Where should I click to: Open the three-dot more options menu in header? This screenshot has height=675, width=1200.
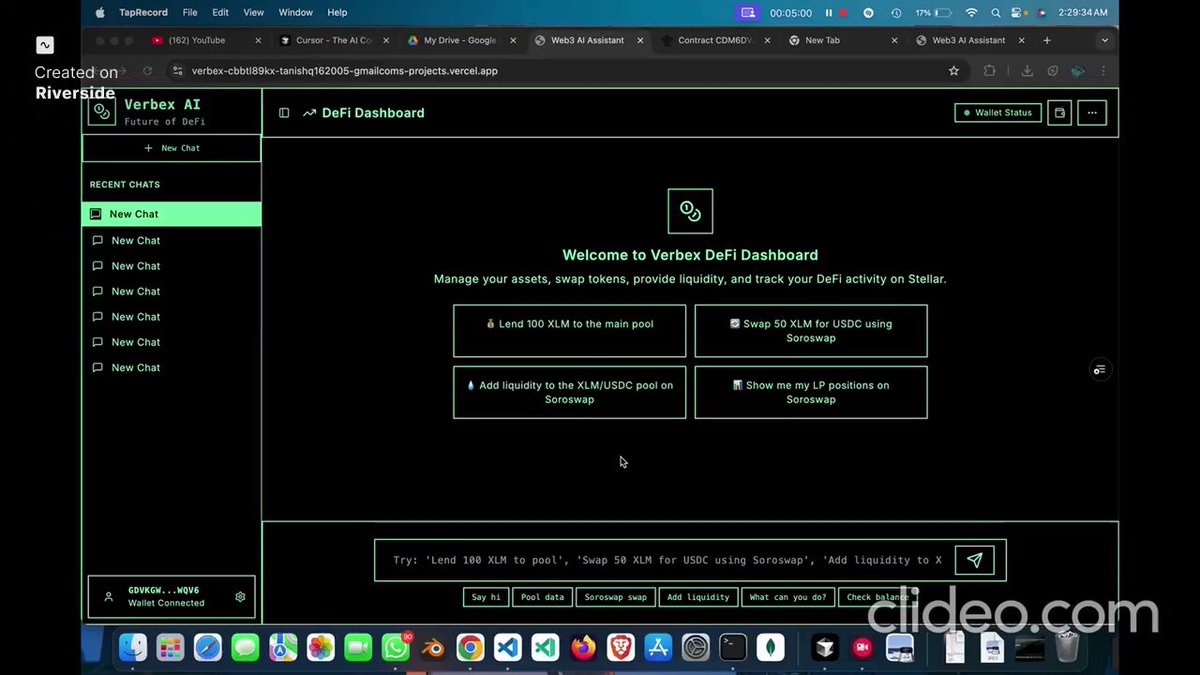(1092, 113)
